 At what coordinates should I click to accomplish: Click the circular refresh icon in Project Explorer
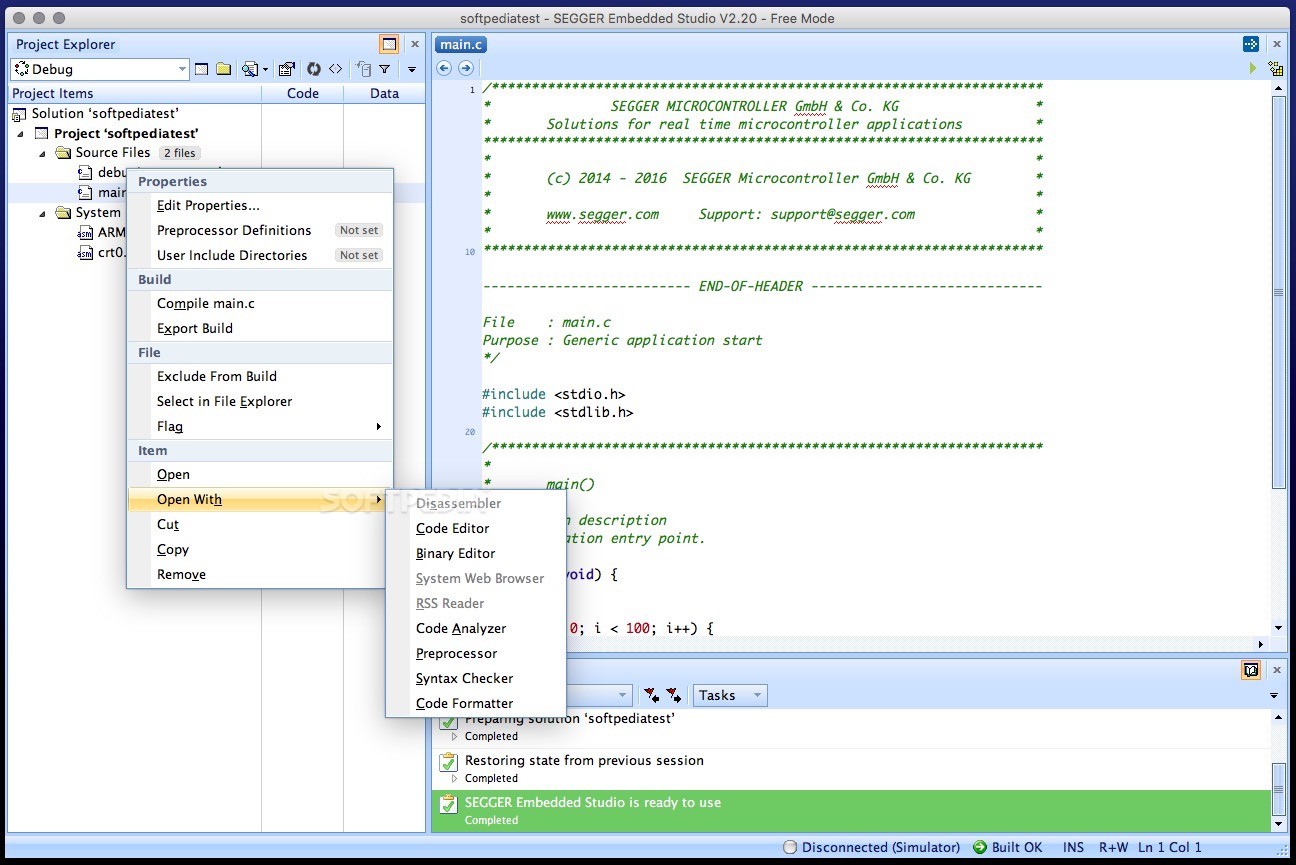(x=313, y=69)
